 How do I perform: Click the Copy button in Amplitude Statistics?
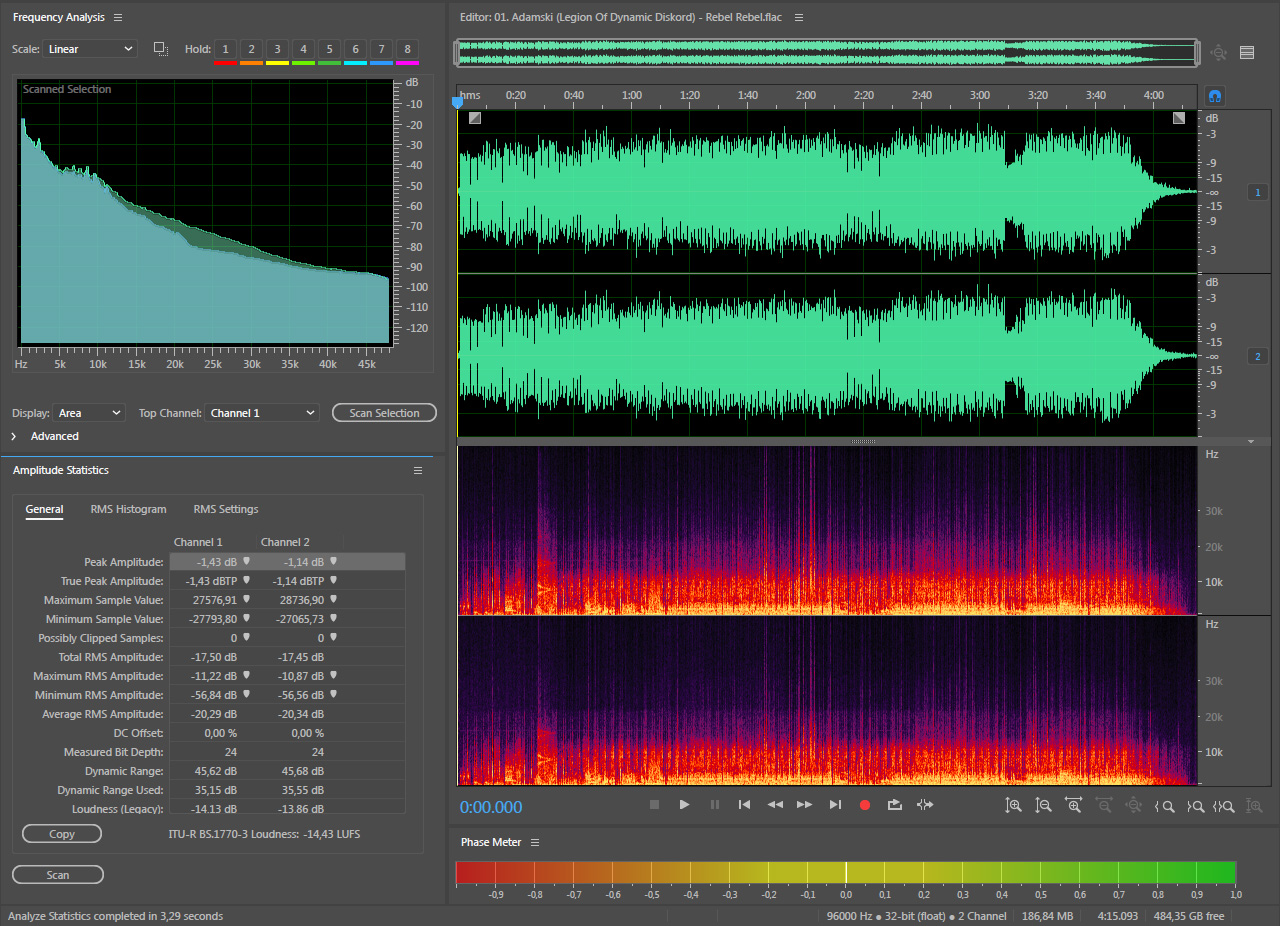62,834
